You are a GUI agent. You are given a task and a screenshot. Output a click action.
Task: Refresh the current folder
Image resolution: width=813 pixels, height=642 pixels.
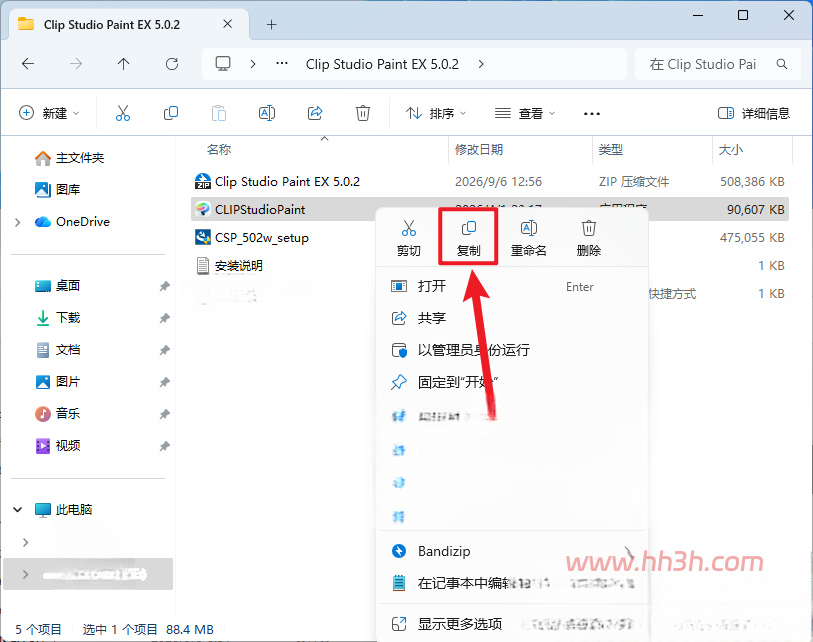click(x=172, y=64)
